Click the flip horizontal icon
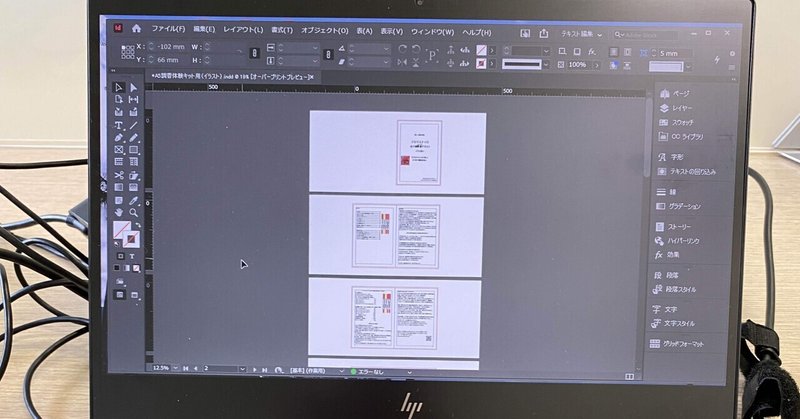 point(403,62)
